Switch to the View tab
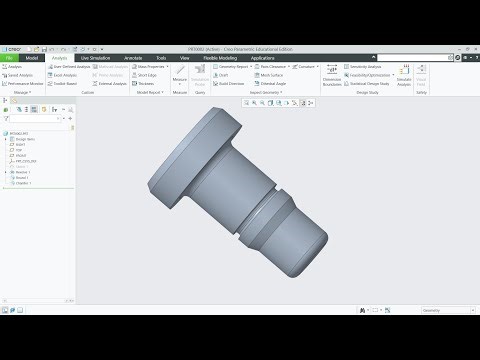 [x=184, y=58]
